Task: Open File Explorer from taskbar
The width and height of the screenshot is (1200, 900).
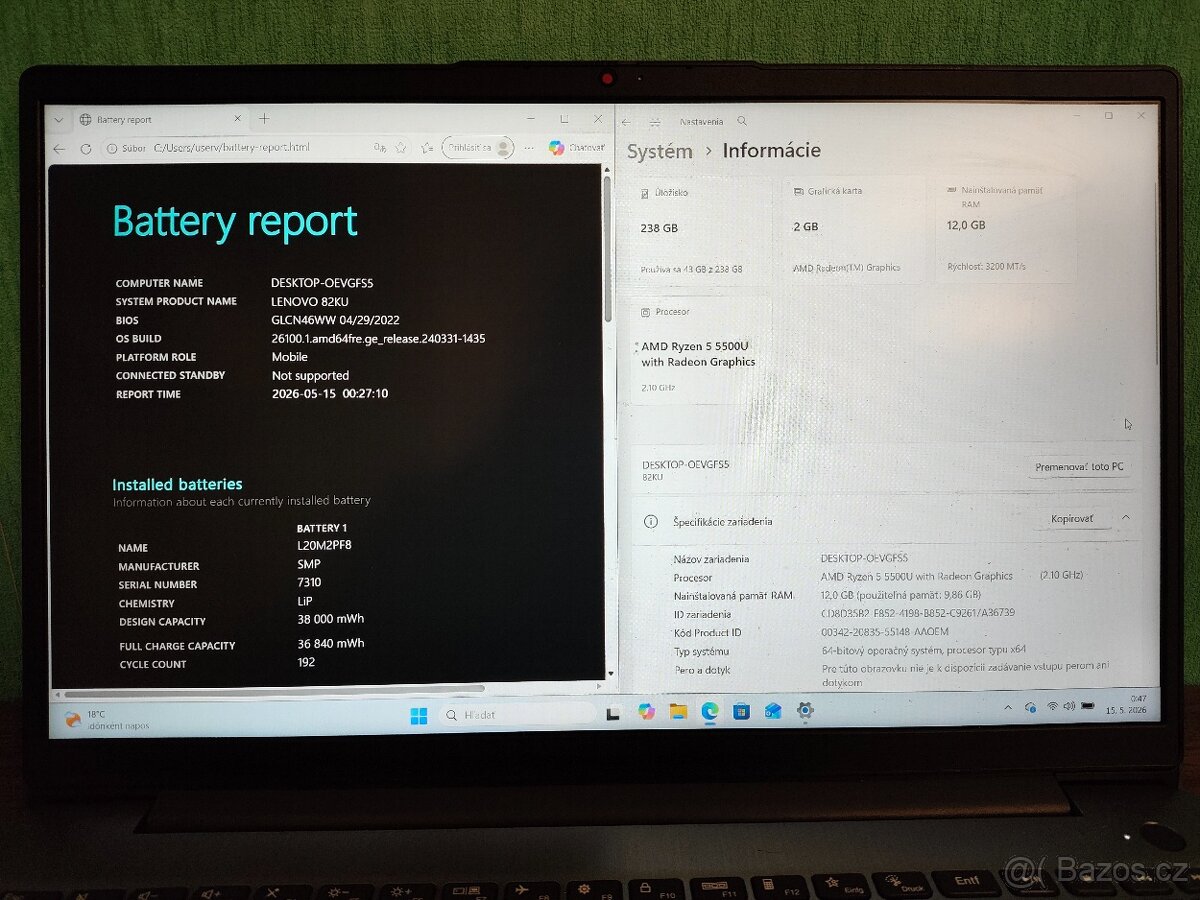Action: click(678, 711)
